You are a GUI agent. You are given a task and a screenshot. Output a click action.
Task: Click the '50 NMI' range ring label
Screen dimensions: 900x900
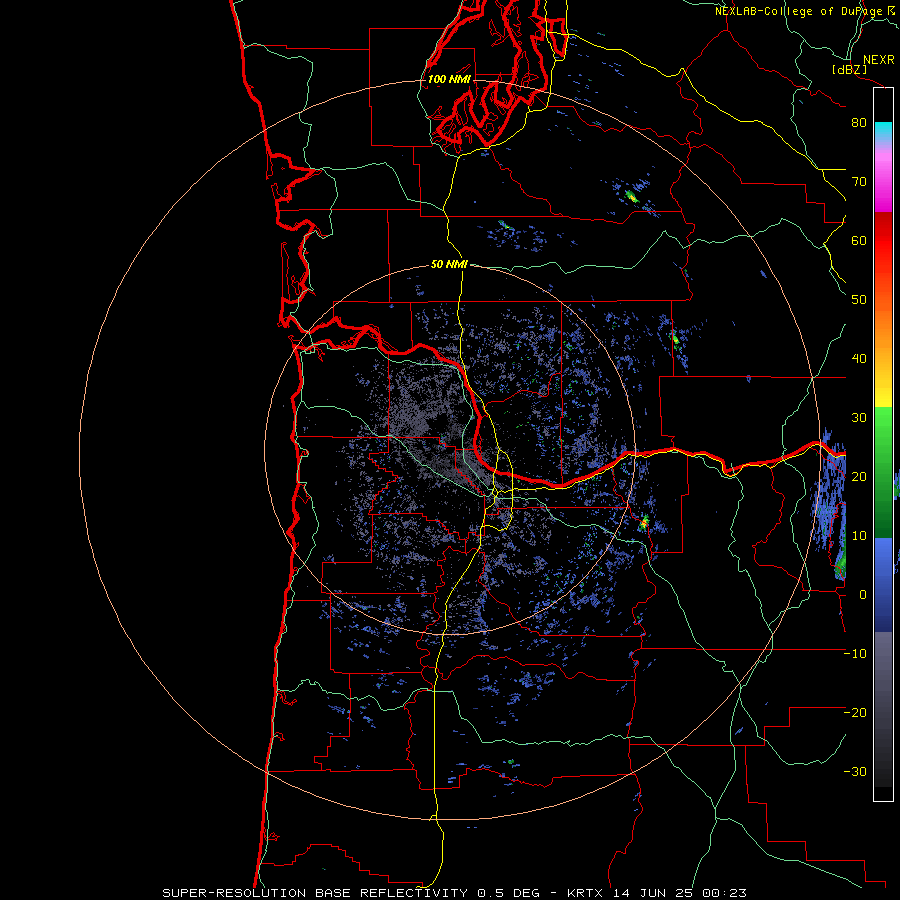point(449,265)
